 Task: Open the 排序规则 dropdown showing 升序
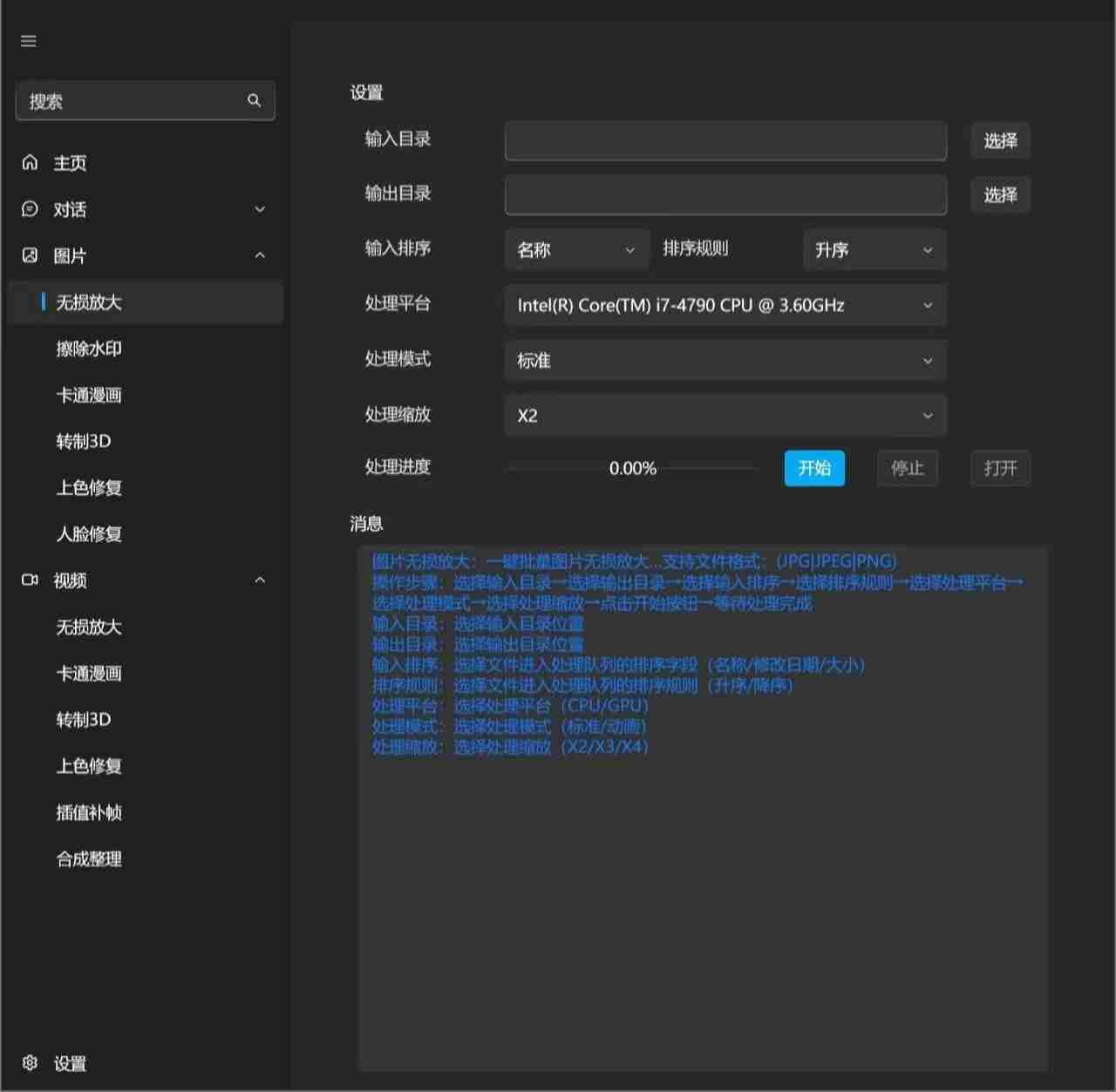pos(874,250)
